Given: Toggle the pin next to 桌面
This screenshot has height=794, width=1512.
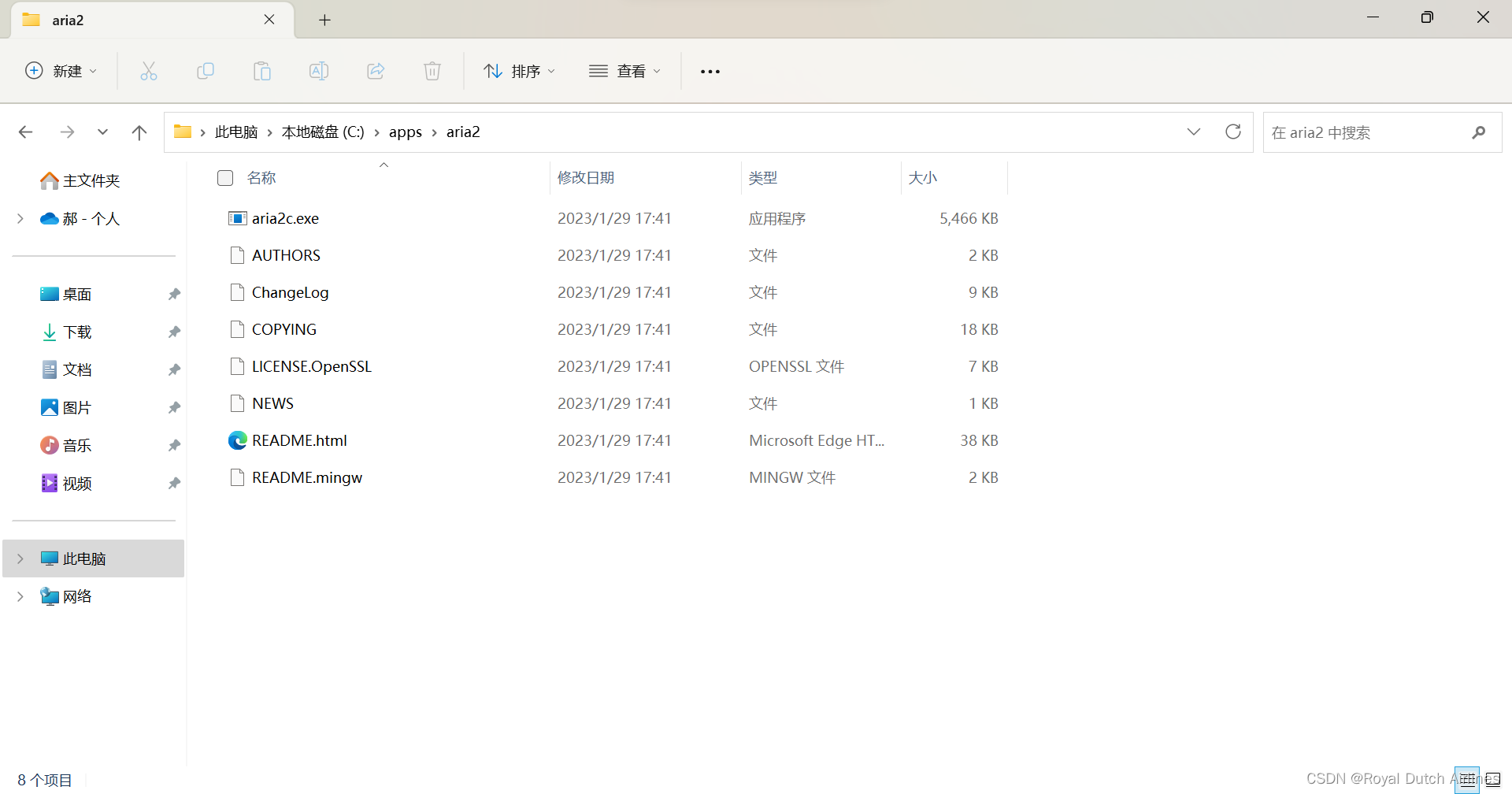Looking at the screenshot, I should tap(173, 293).
